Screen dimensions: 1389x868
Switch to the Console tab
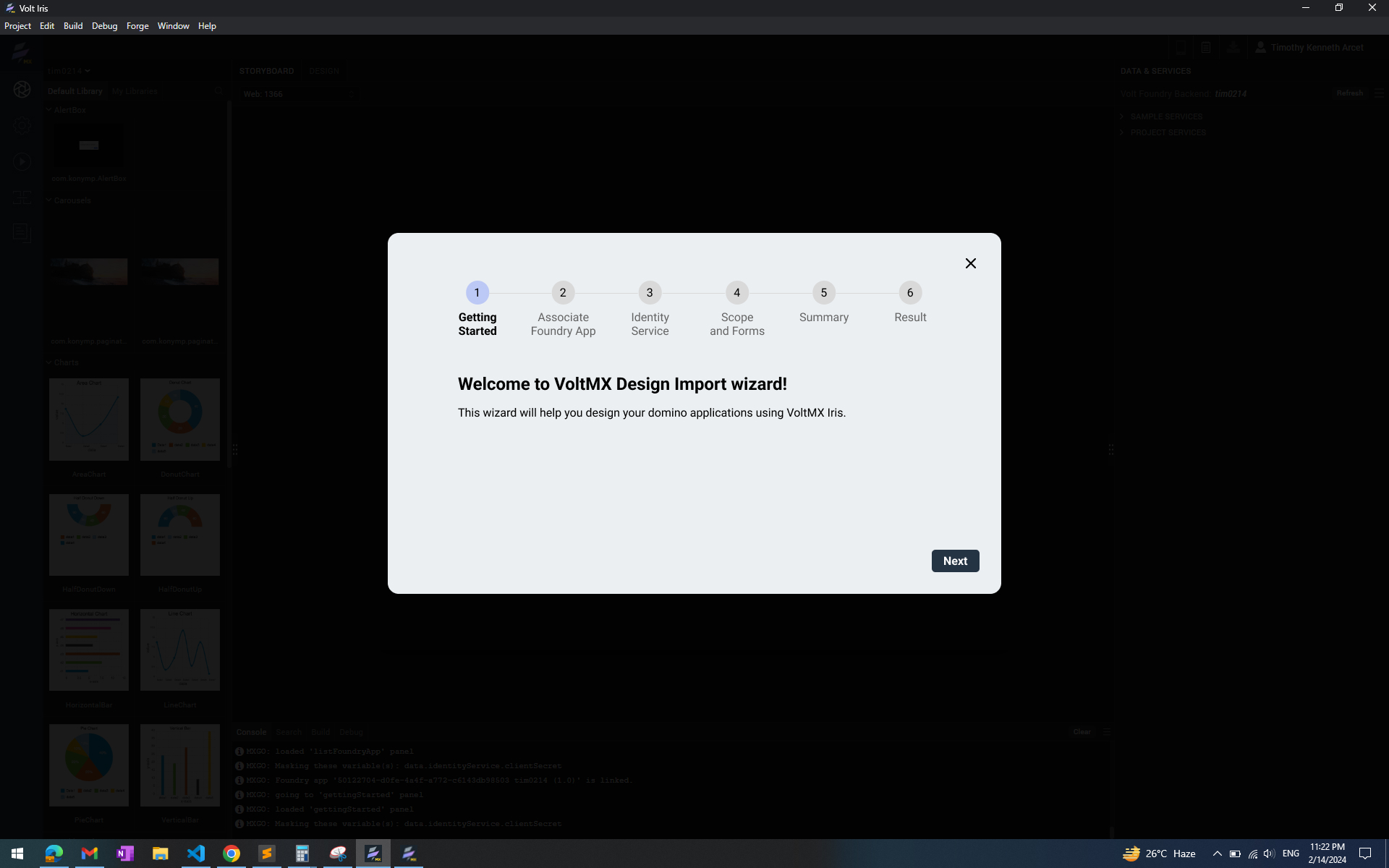point(251,732)
